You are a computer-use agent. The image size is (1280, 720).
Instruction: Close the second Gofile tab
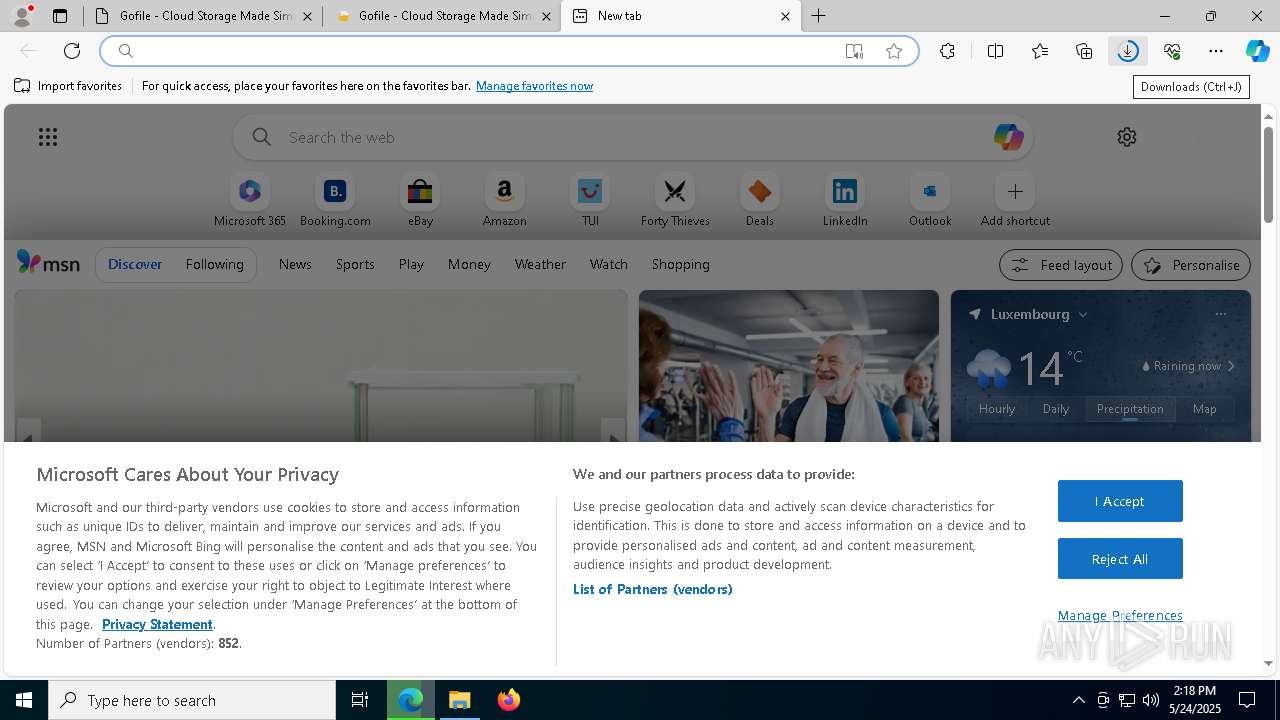coord(546,16)
